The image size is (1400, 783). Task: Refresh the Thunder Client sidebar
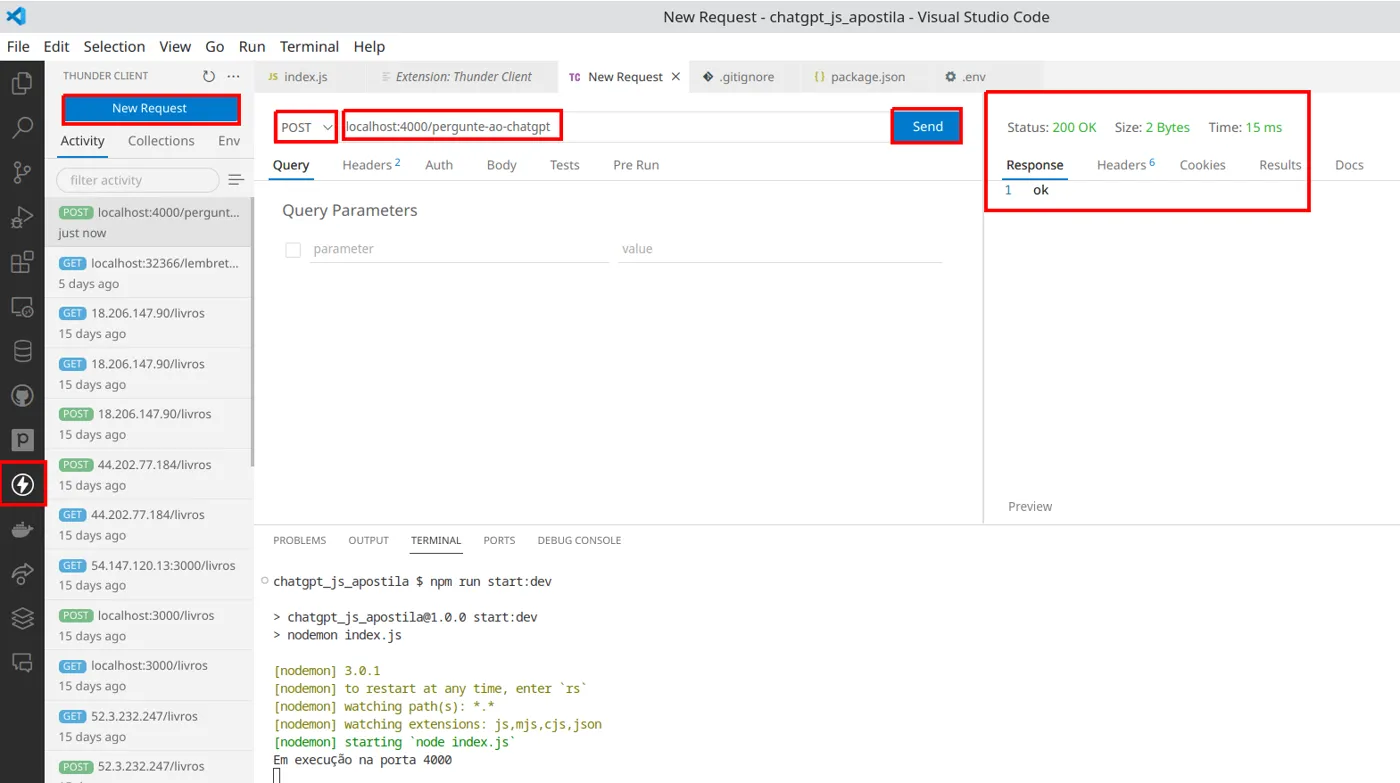coord(208,76)
